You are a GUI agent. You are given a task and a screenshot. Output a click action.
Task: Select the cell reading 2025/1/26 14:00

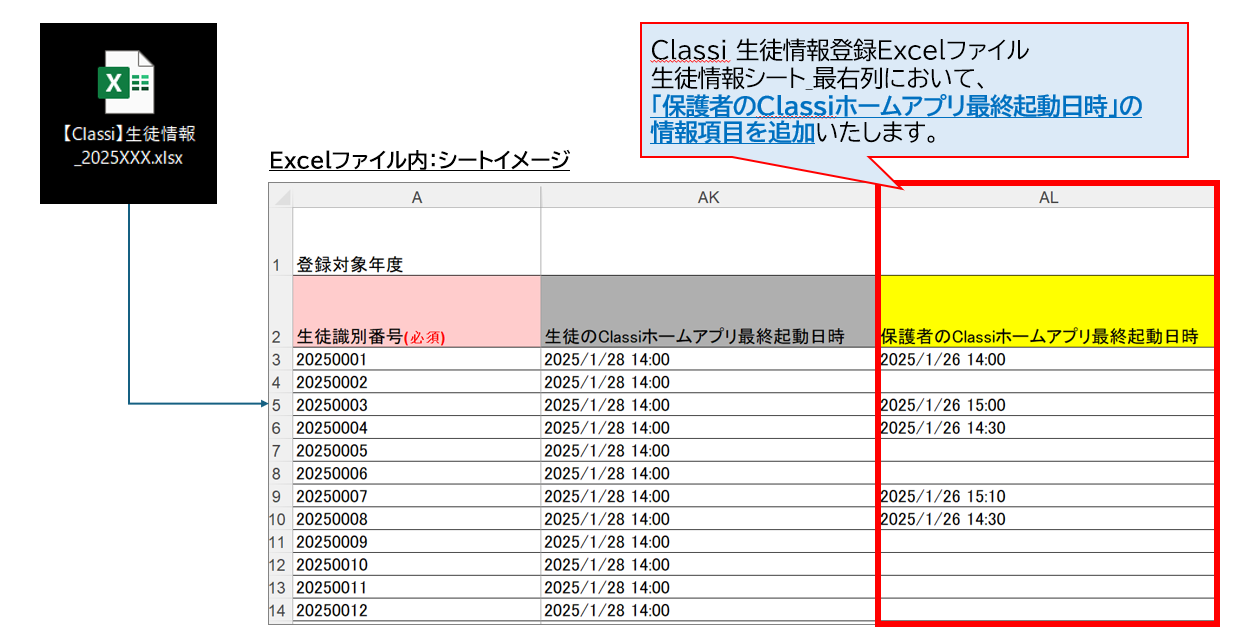[x=1047, y=359]
